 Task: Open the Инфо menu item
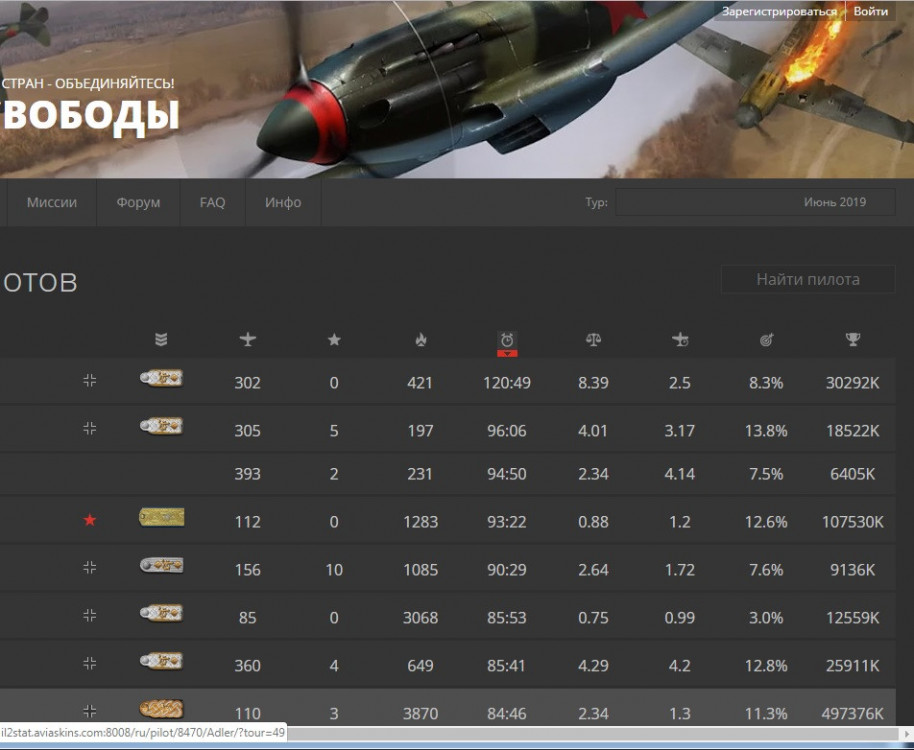(283, 202)
